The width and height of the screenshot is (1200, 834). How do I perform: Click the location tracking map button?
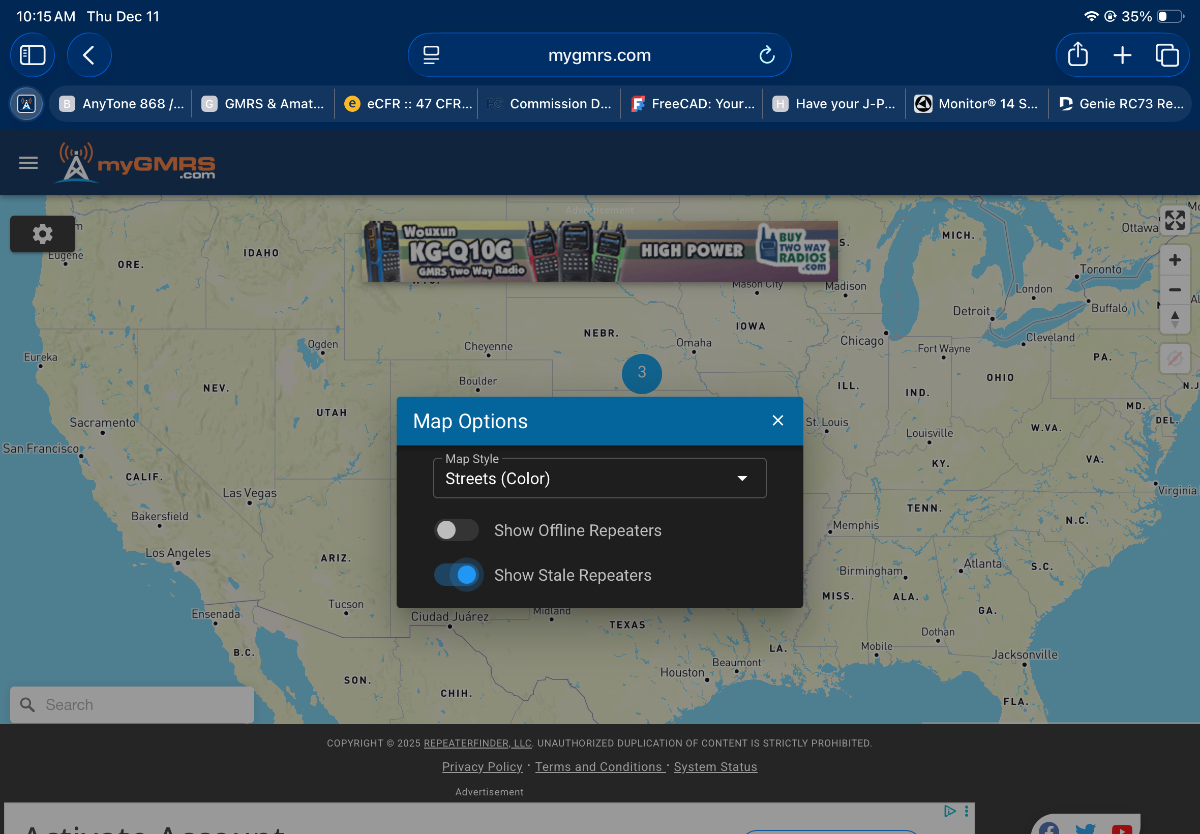click(1175, 358)
